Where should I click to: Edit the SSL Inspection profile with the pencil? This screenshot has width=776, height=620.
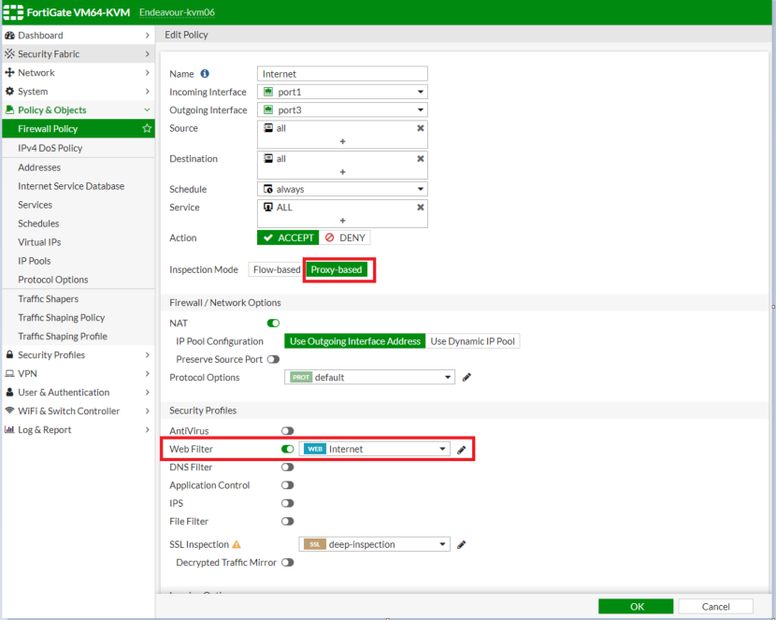tap(461, 545)
